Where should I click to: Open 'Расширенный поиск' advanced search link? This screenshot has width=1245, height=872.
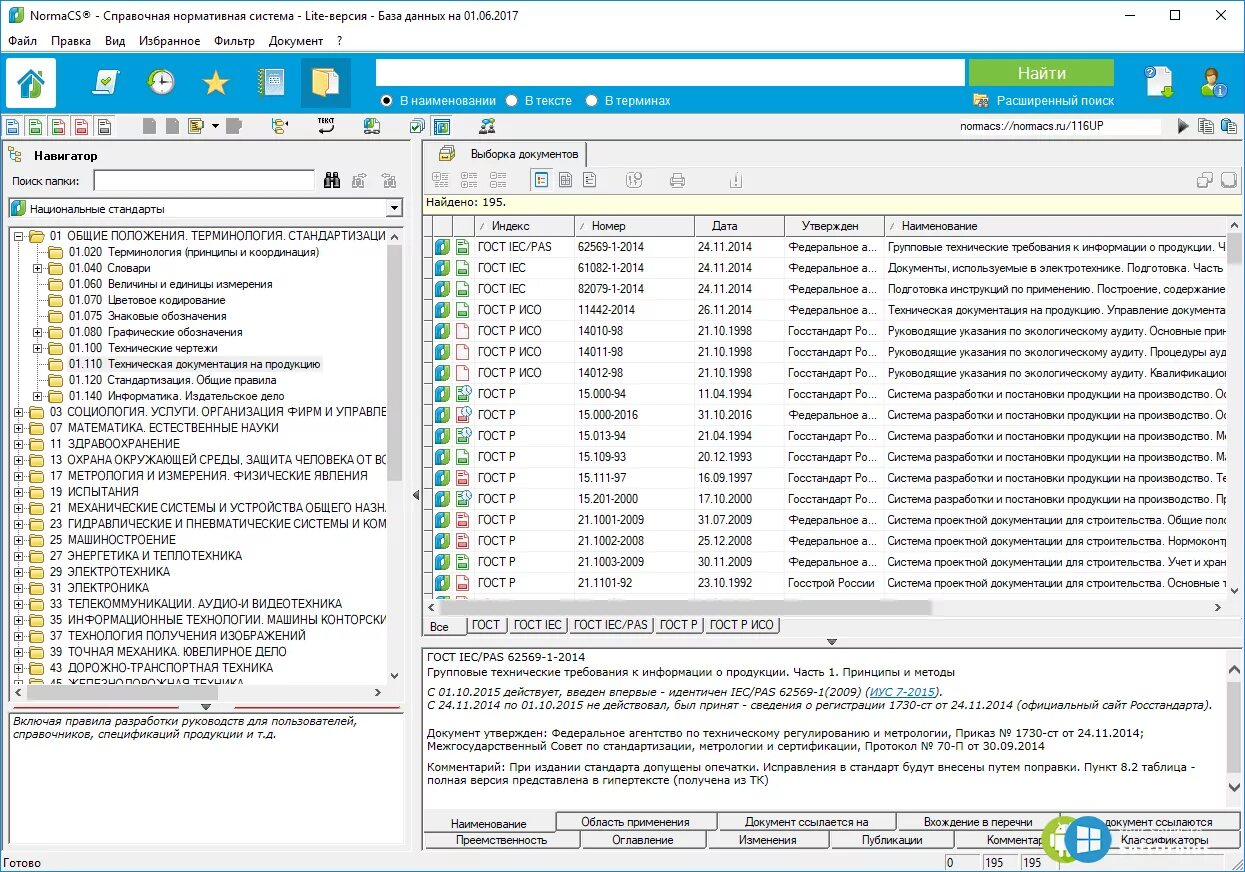point(1055,101)
